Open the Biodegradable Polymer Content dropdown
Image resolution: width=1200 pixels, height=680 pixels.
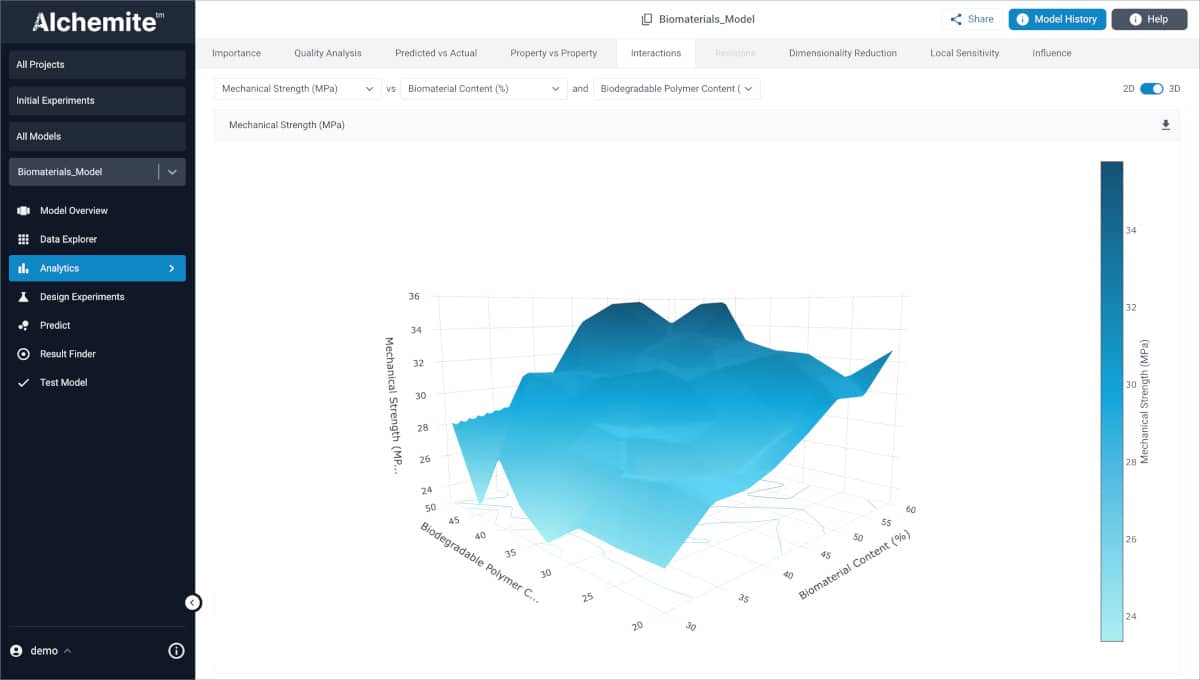click(x=676, y=89)
